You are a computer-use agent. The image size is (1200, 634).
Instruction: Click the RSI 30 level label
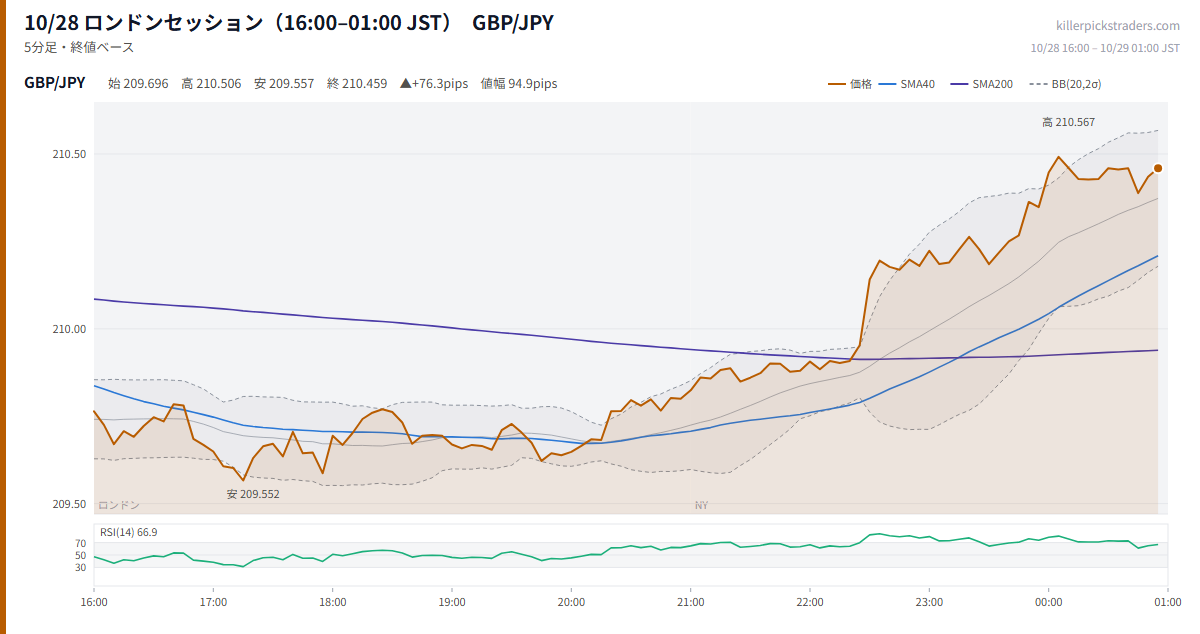[x=80, y=568]
